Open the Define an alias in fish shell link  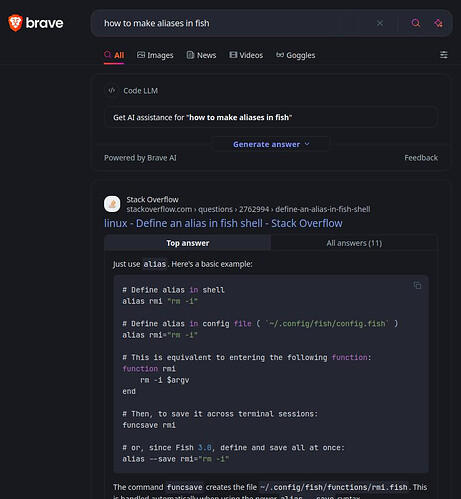(x=223, y=223)
